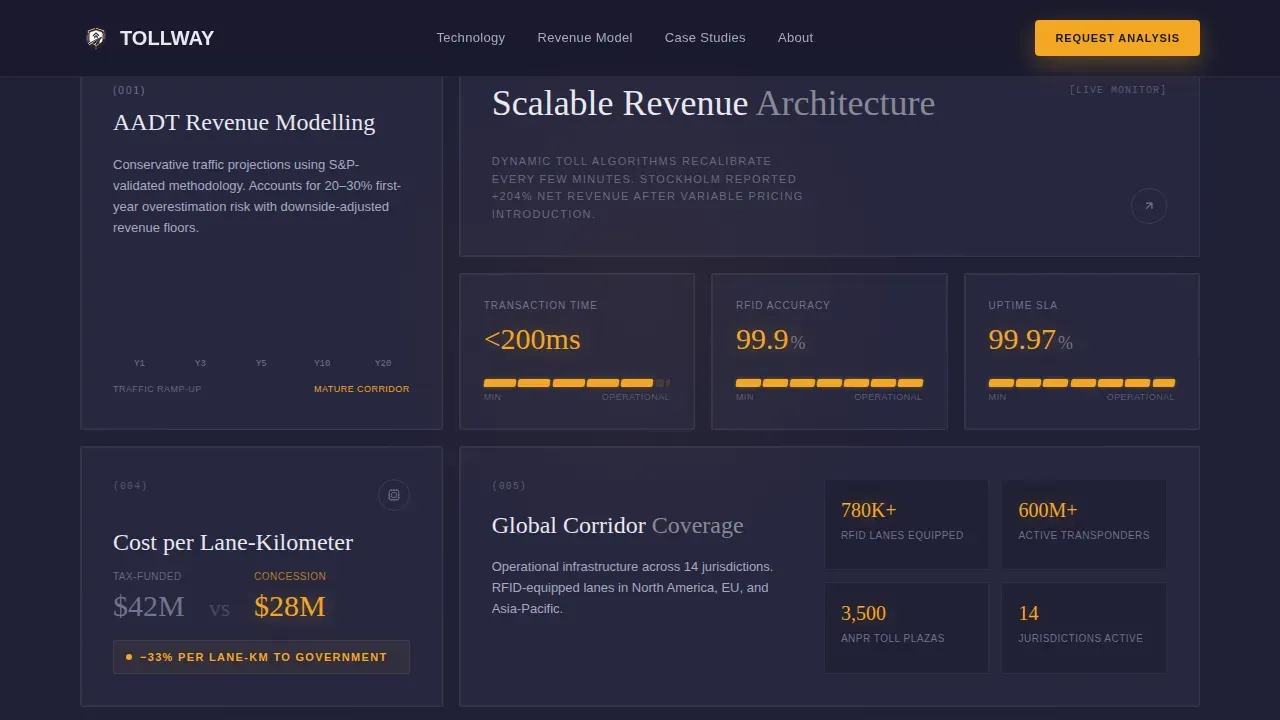Click the 3,500 ANPR toll plazas tile
This screenshot has height=720, width=1280.
click(906, 628)
